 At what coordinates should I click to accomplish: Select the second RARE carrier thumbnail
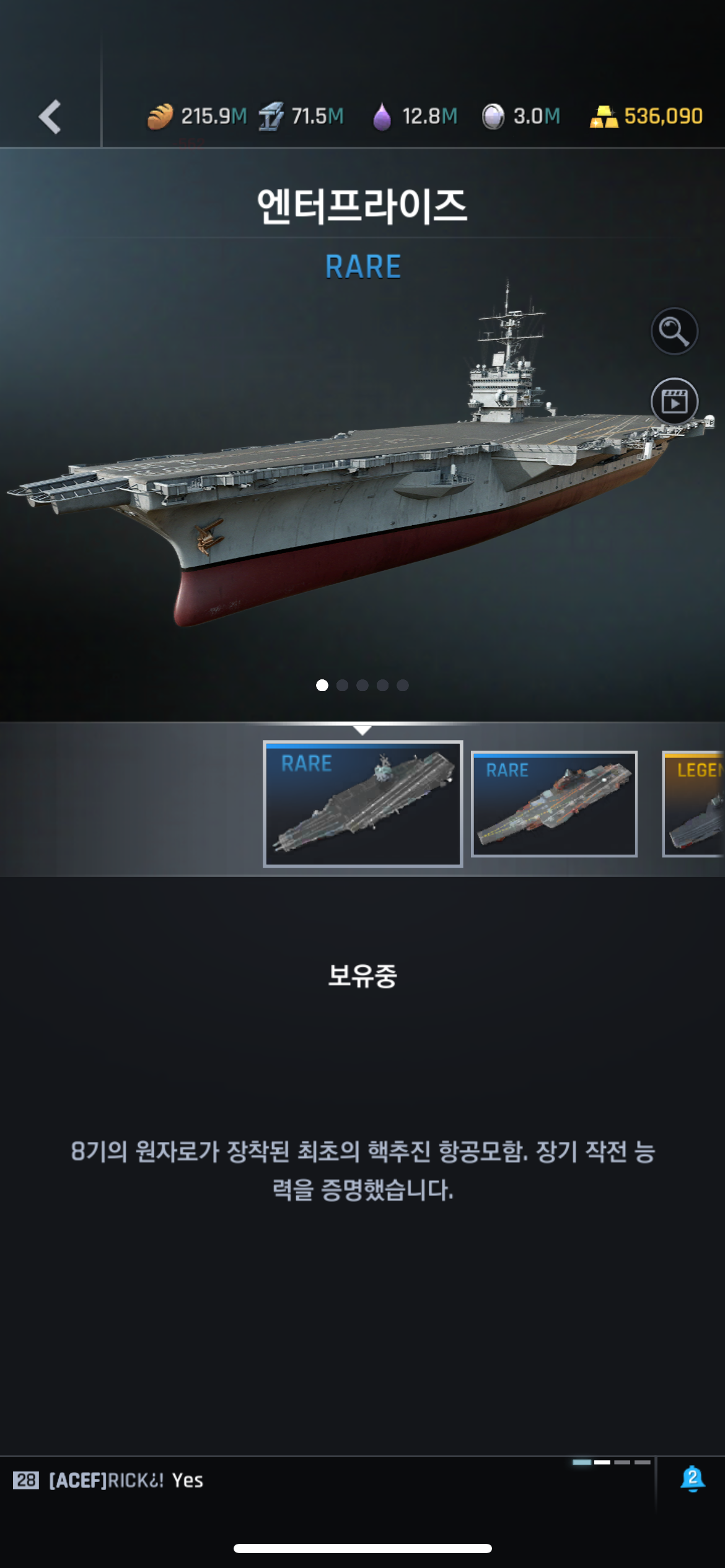(x=554, y=804)
